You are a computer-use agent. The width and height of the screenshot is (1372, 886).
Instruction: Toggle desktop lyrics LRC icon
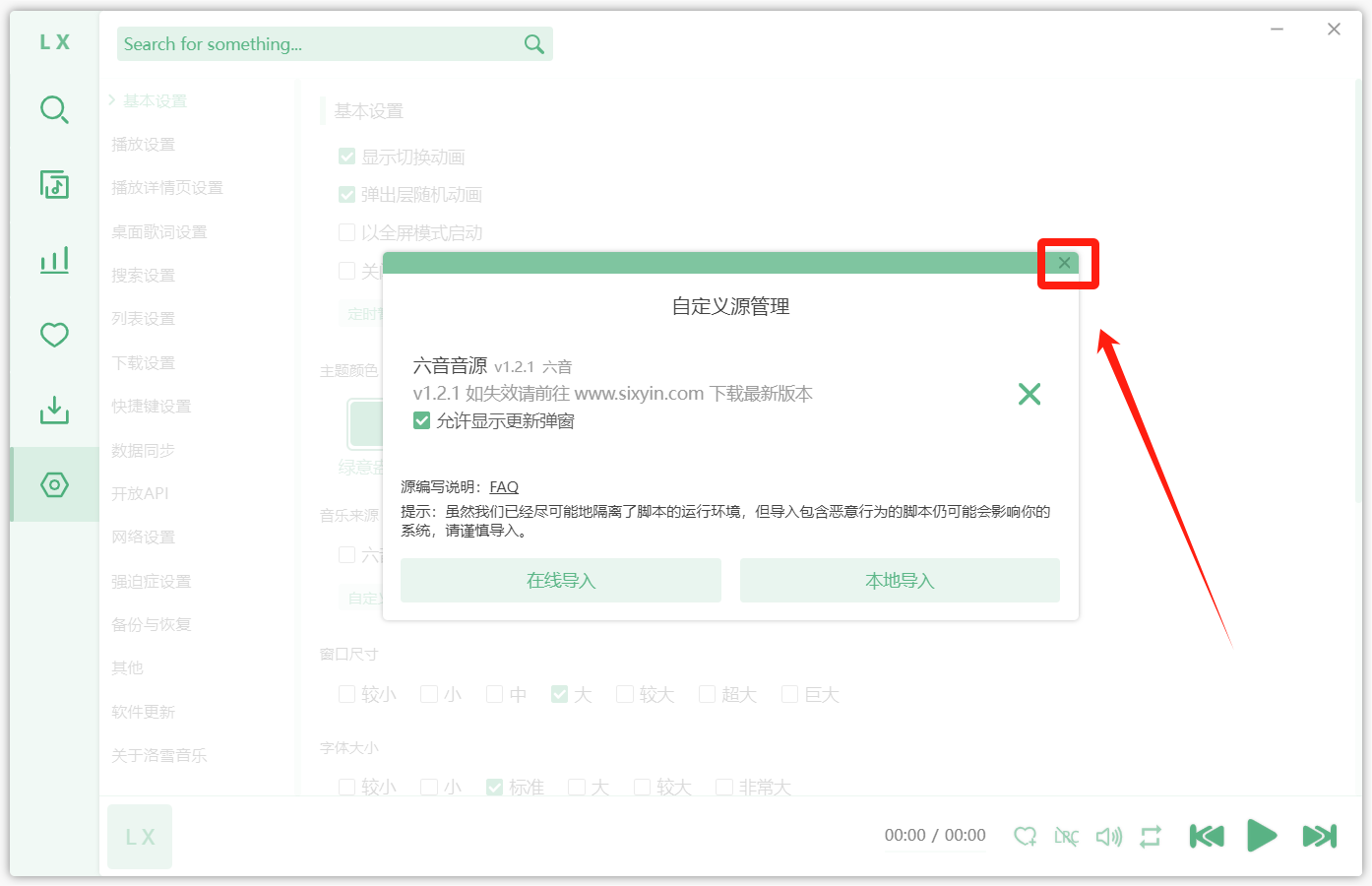1066,837
